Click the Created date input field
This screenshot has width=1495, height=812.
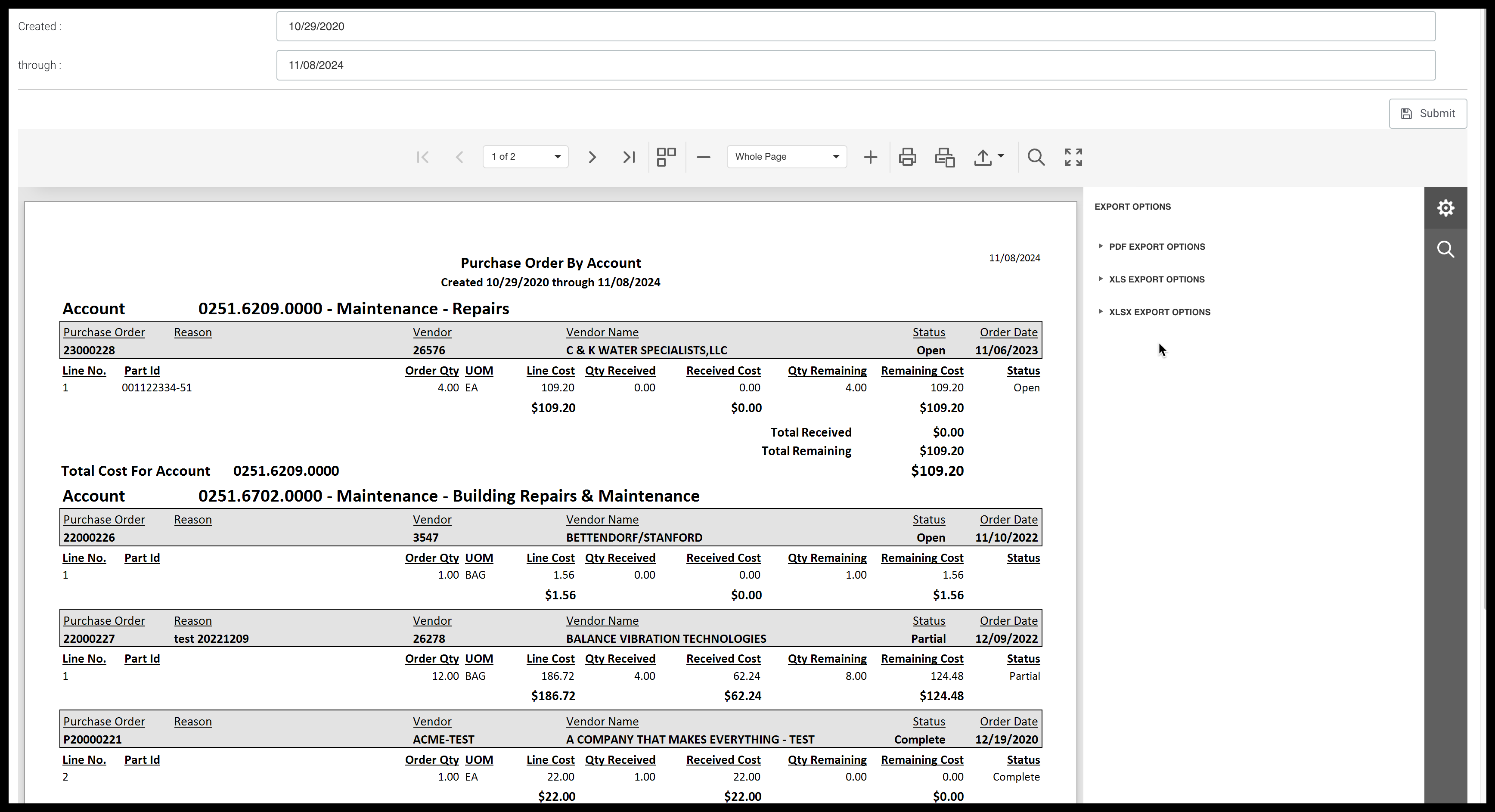[x=856, y=27]
